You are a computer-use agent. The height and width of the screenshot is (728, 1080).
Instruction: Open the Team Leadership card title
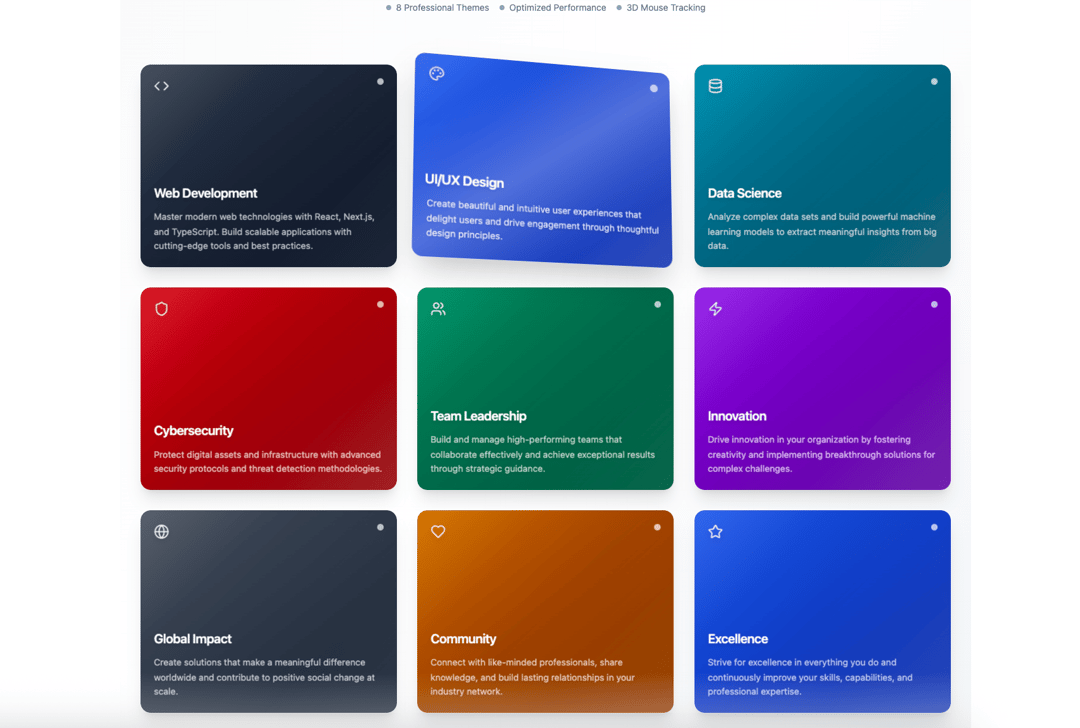coord(478,416)
